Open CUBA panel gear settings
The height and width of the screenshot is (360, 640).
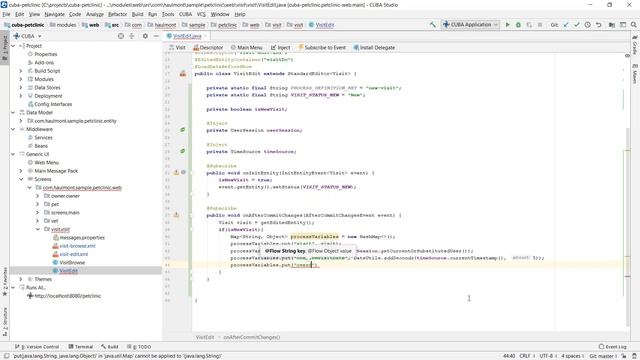coord(145,36)
